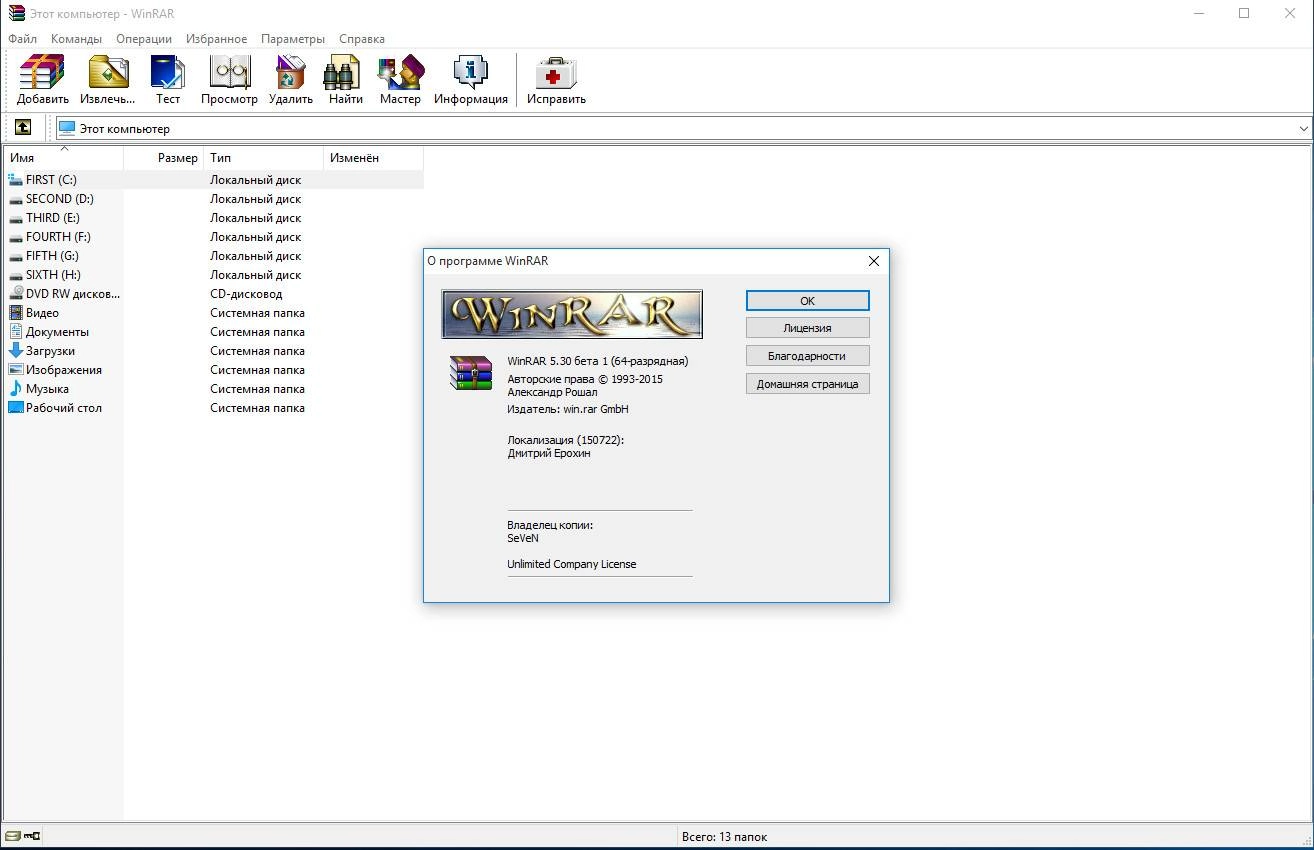Click the CD-дисковод type cell

click(246, 294)
